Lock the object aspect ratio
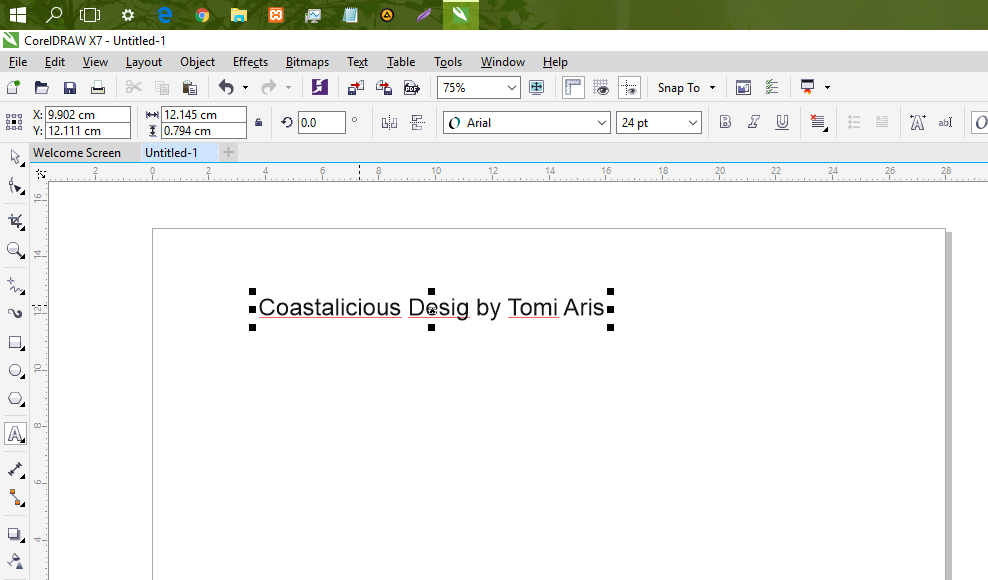Screen dimensions: 988x580 258,121
